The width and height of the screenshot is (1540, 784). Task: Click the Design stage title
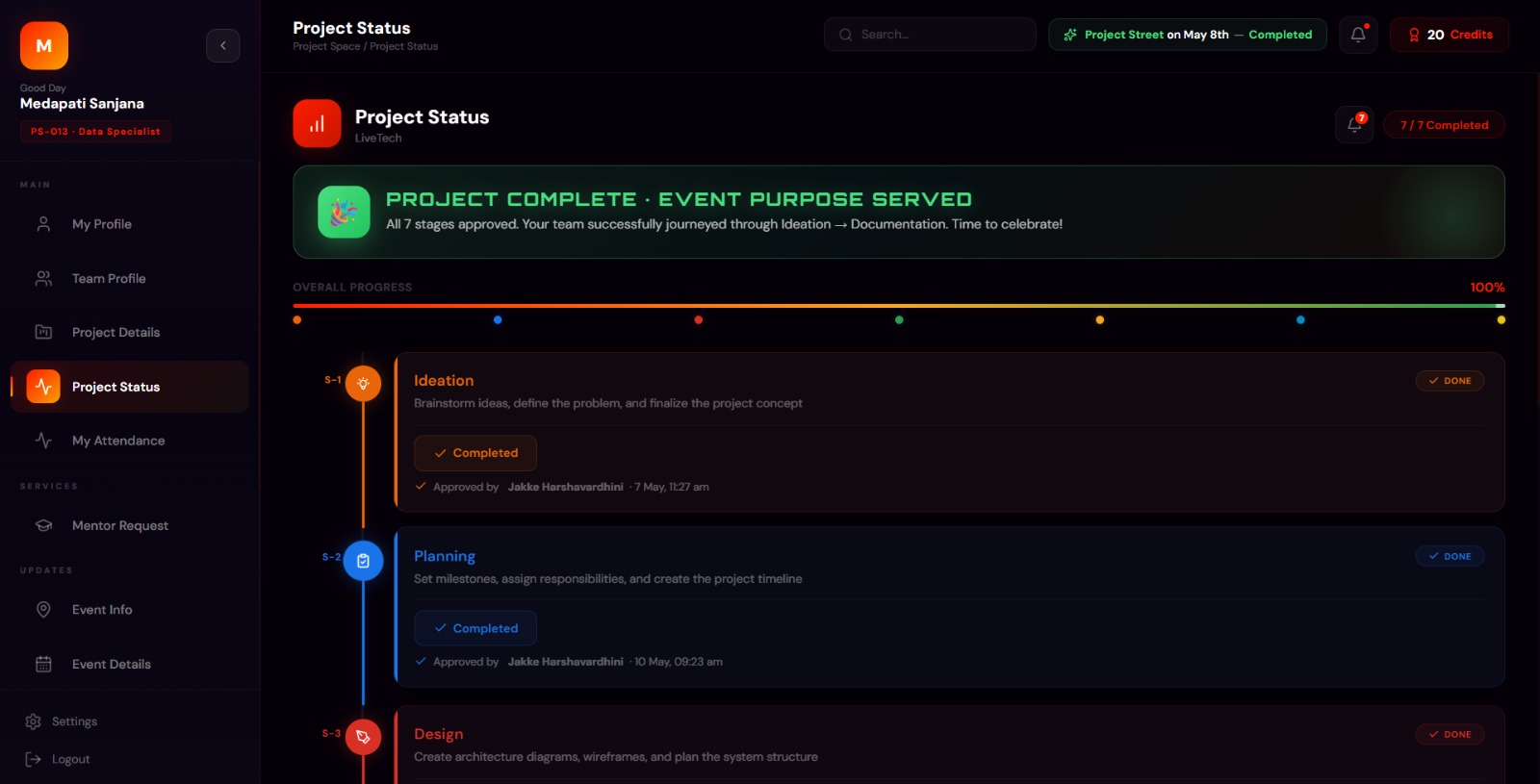(x=439, y=734)
